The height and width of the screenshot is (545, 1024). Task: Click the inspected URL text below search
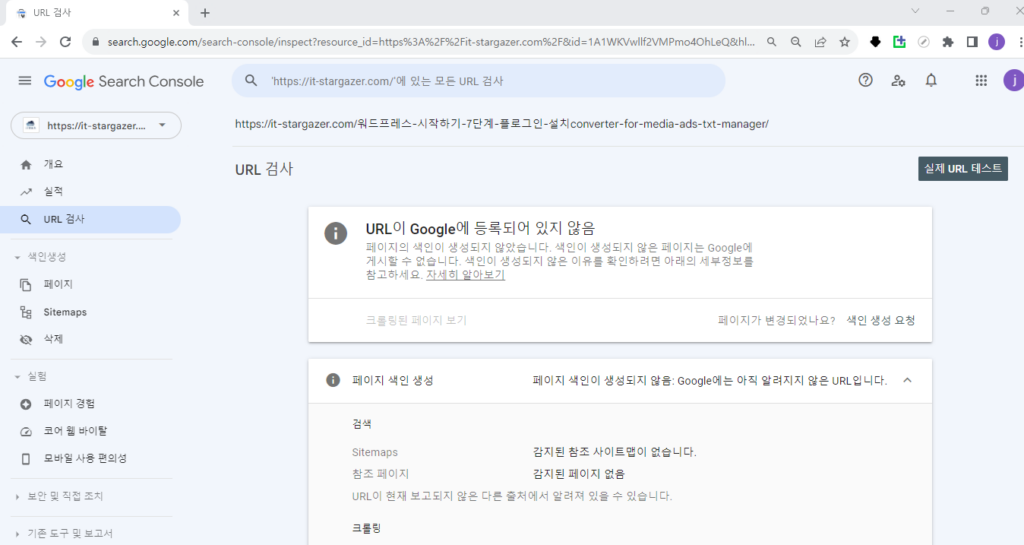click(502, 124)
